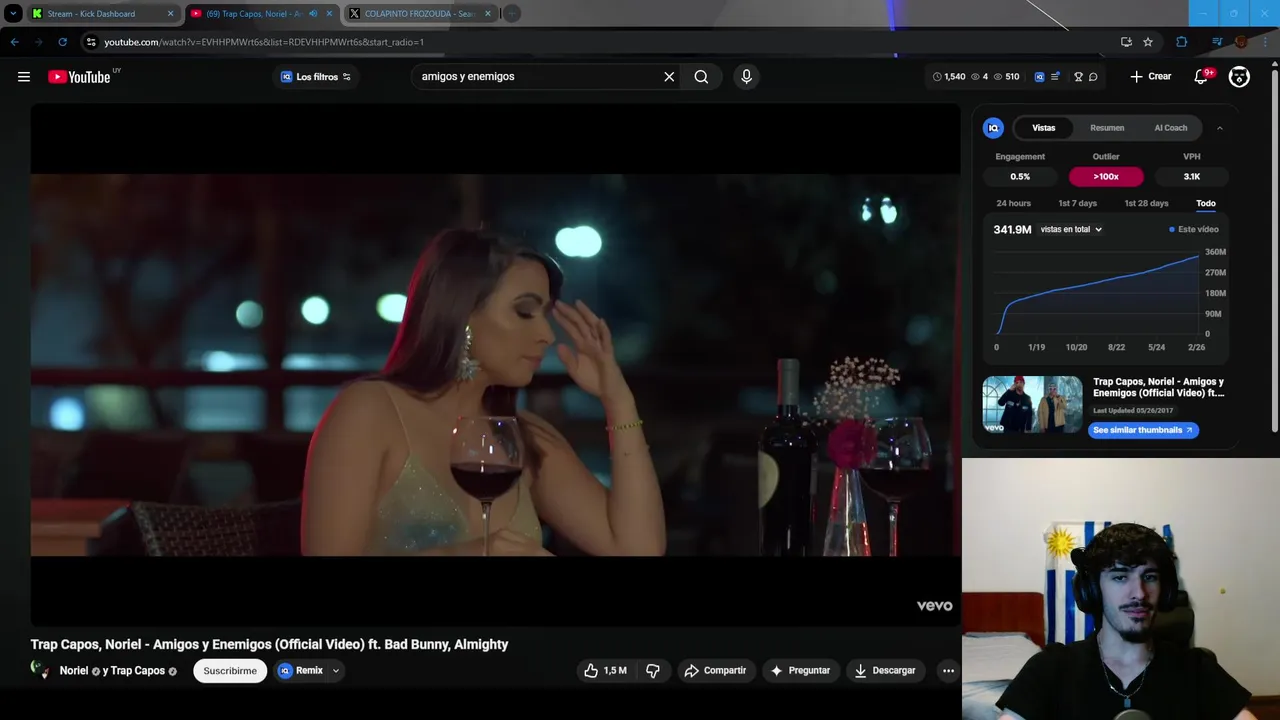Open the Noriel channel name link
The width and height of the screenshot is (1280, 720).
pos(74,671)
